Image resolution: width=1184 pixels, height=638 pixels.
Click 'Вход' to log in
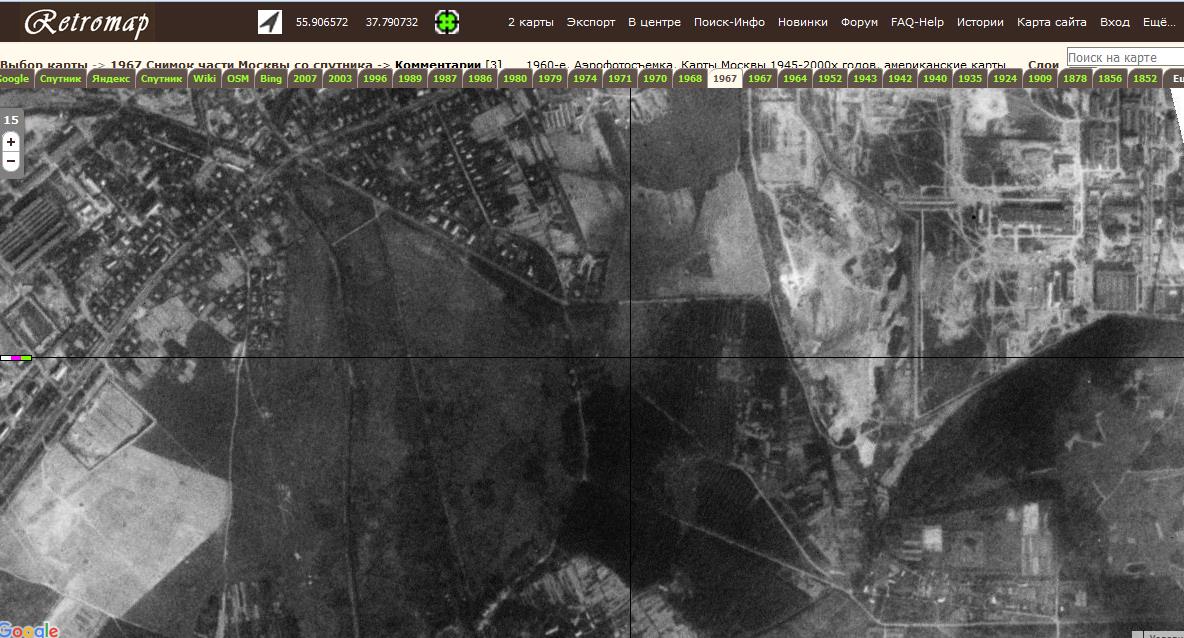click(x=1114, y=22)
